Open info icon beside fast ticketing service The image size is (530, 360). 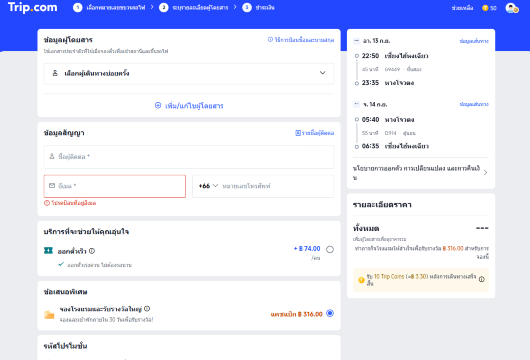pos(92,251)
